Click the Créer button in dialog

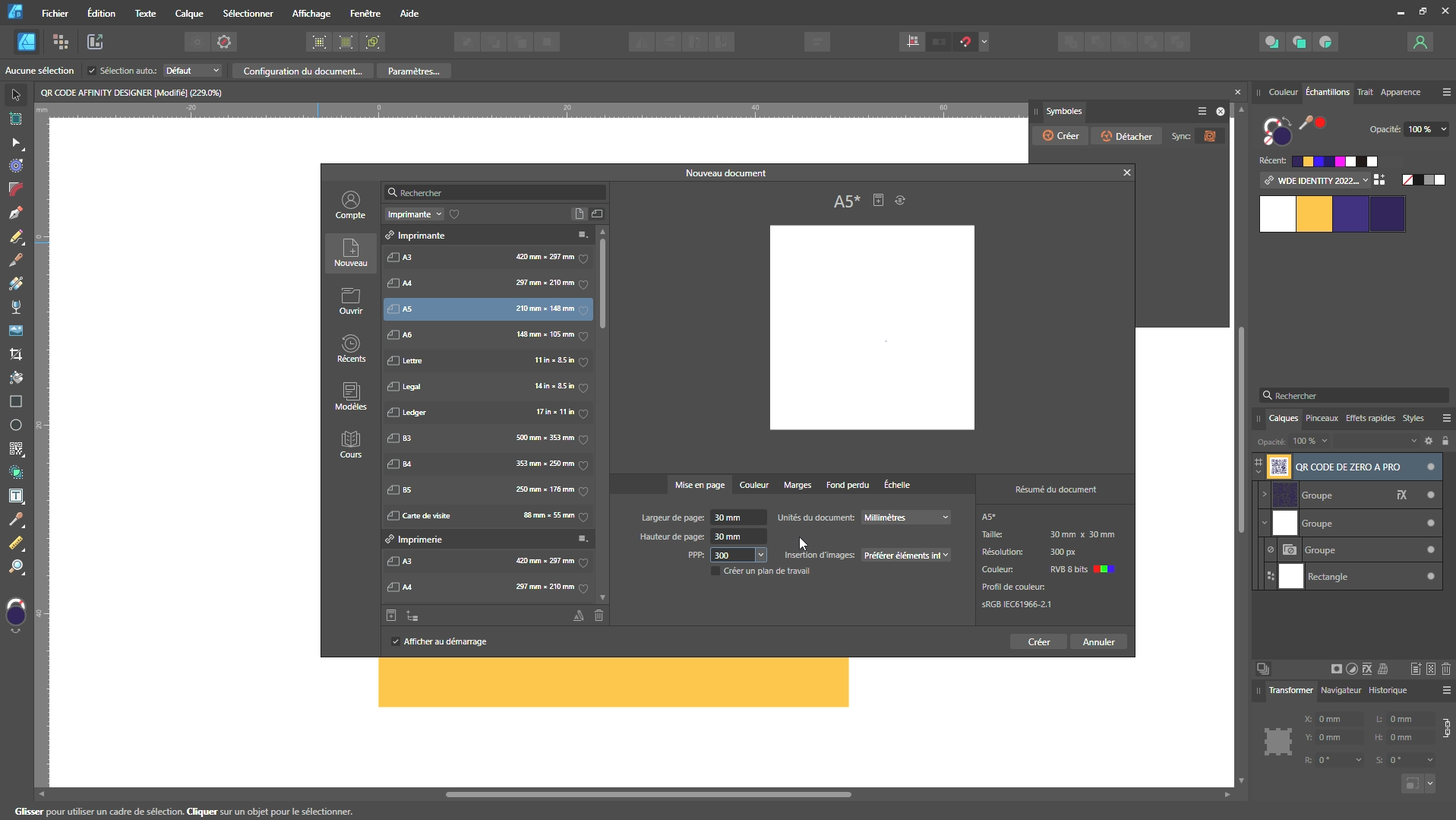coord(1038,642)
